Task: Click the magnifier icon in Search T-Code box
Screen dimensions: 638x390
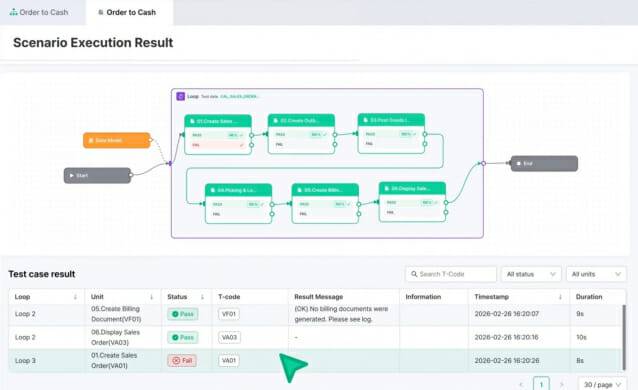Action: point(414,274)
